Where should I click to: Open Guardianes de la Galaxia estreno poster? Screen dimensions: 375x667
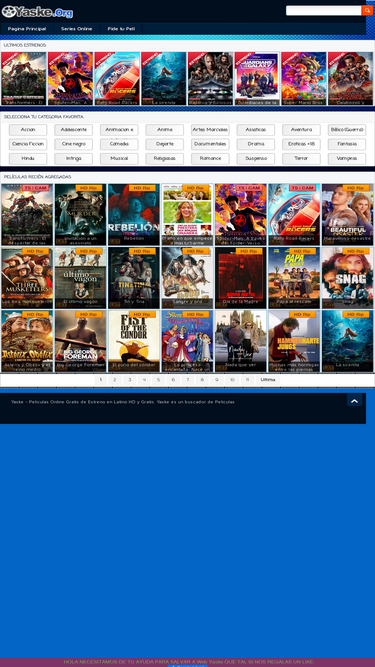[x=257, y=79]
